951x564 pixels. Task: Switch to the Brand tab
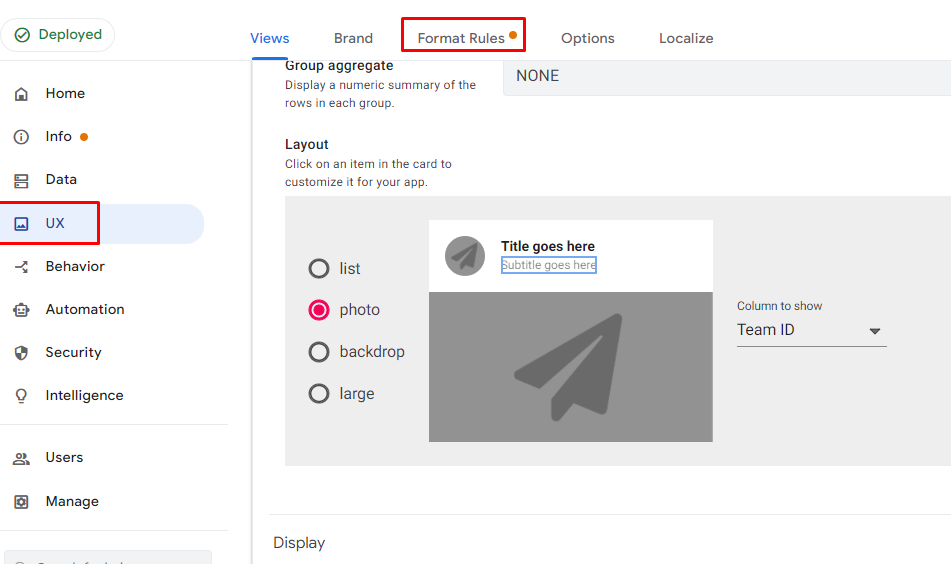(x=354, y=38)
